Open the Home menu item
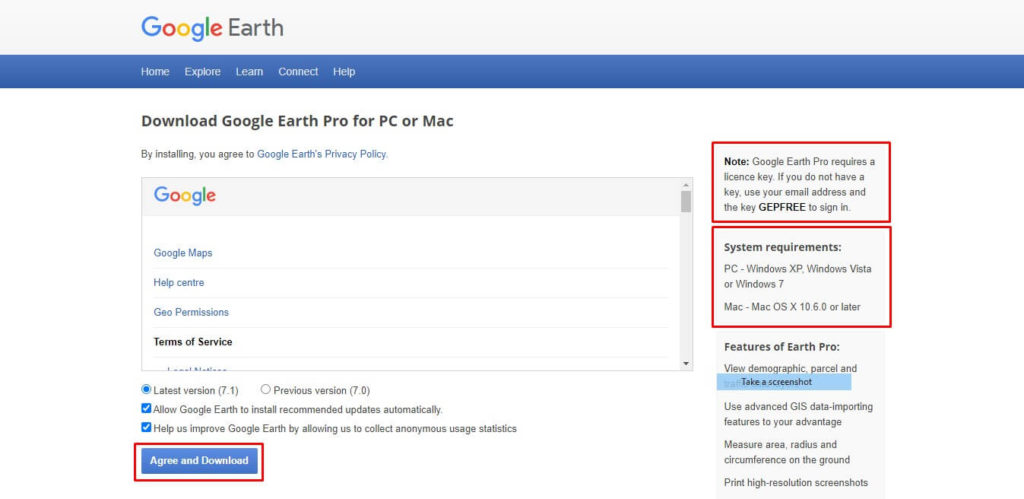This screenshot has height=499, width=1024. tap(155, 72)
